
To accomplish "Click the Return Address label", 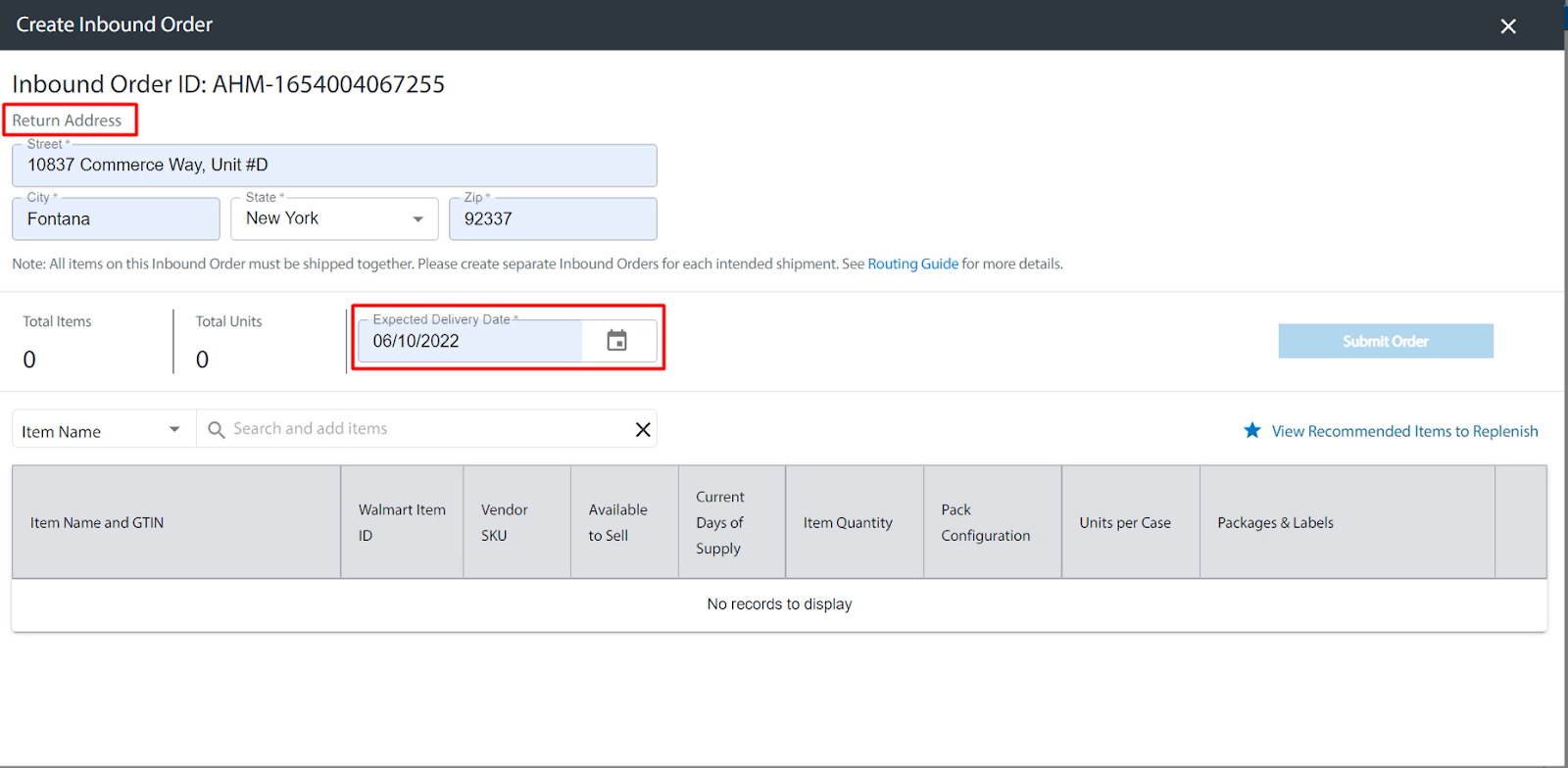I will point(67,120).
